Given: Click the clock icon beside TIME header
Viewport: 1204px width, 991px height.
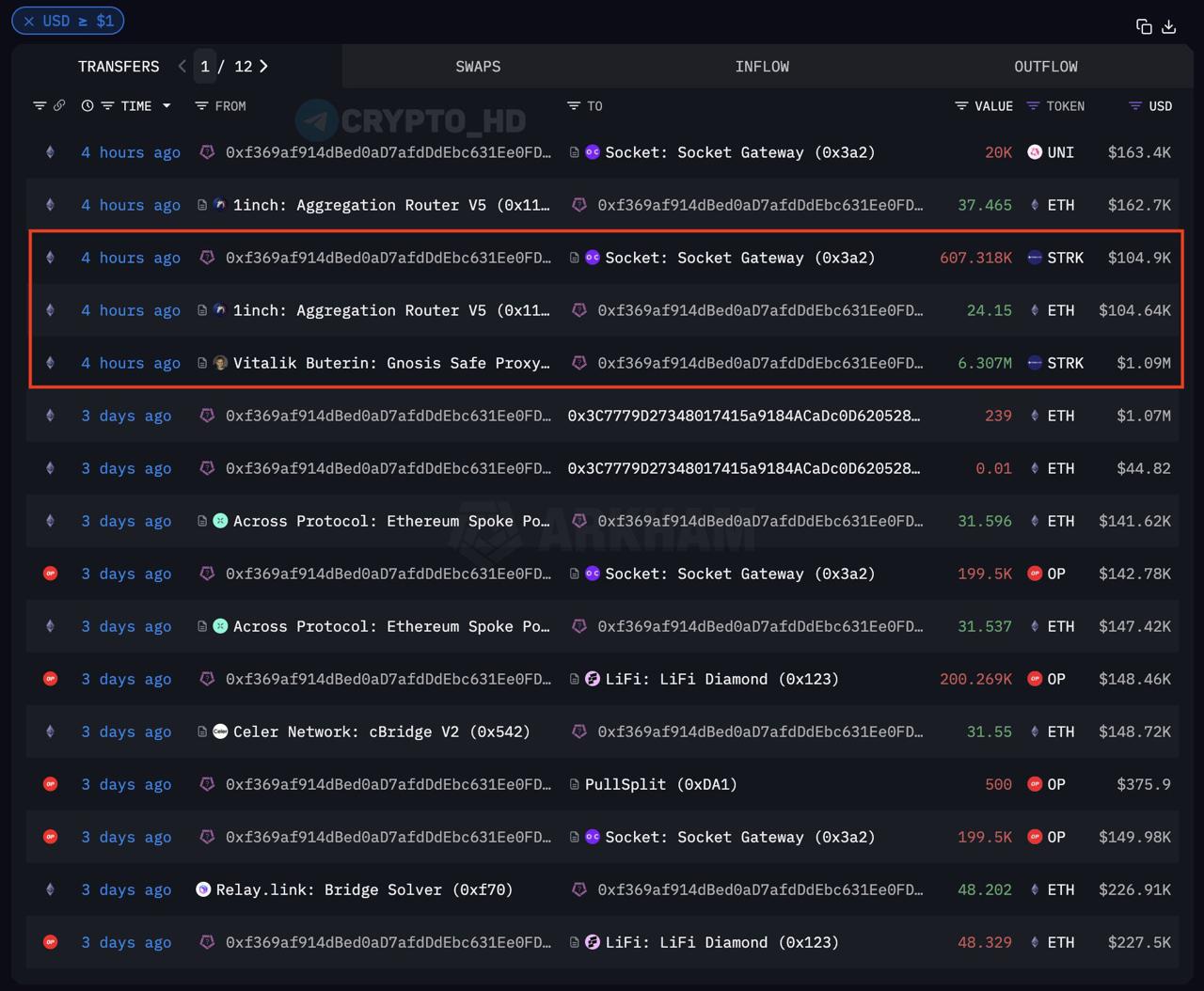Looking at the screenshot, I should tap(87, 106).
